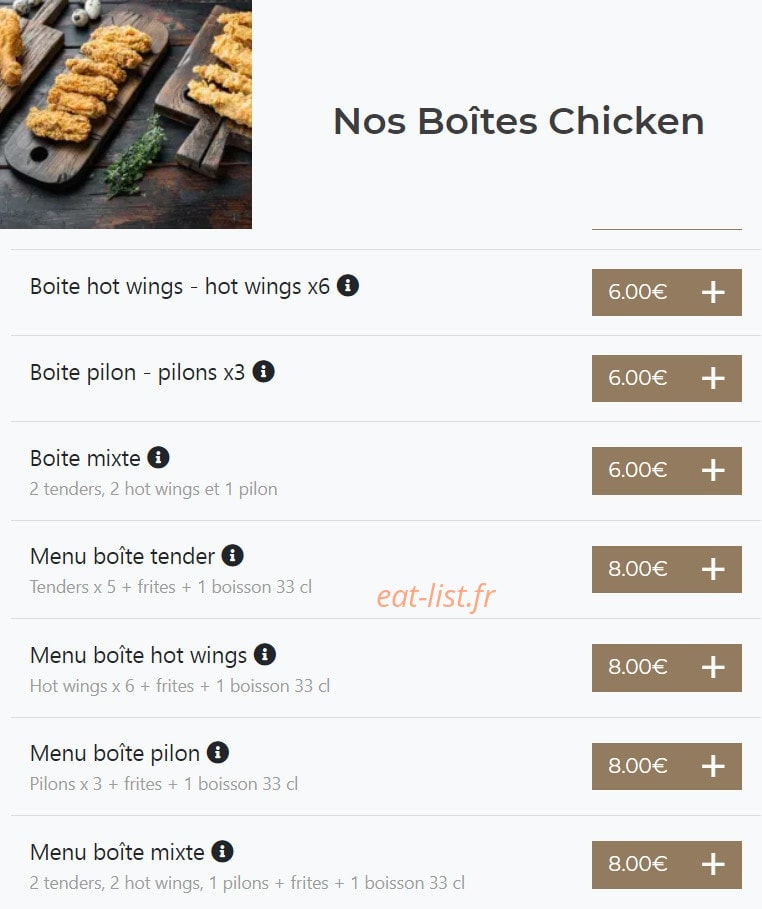Open info icon for Menu boîte hot wings
The width and height of the screenshot is (762, 909).
point(265,654)
